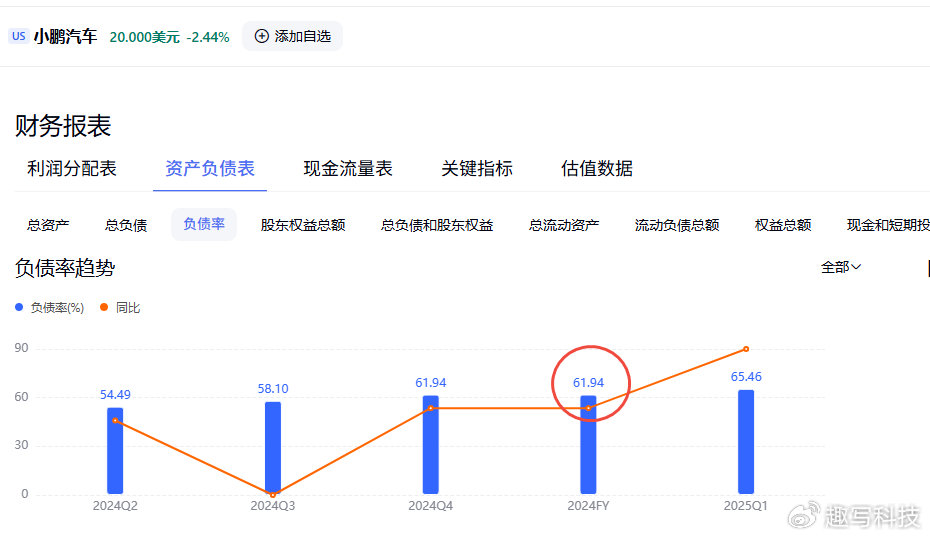Click the 财务报表 heading
Image resolution: width=930 pixels, height=538 pixels.
(63, 126)
